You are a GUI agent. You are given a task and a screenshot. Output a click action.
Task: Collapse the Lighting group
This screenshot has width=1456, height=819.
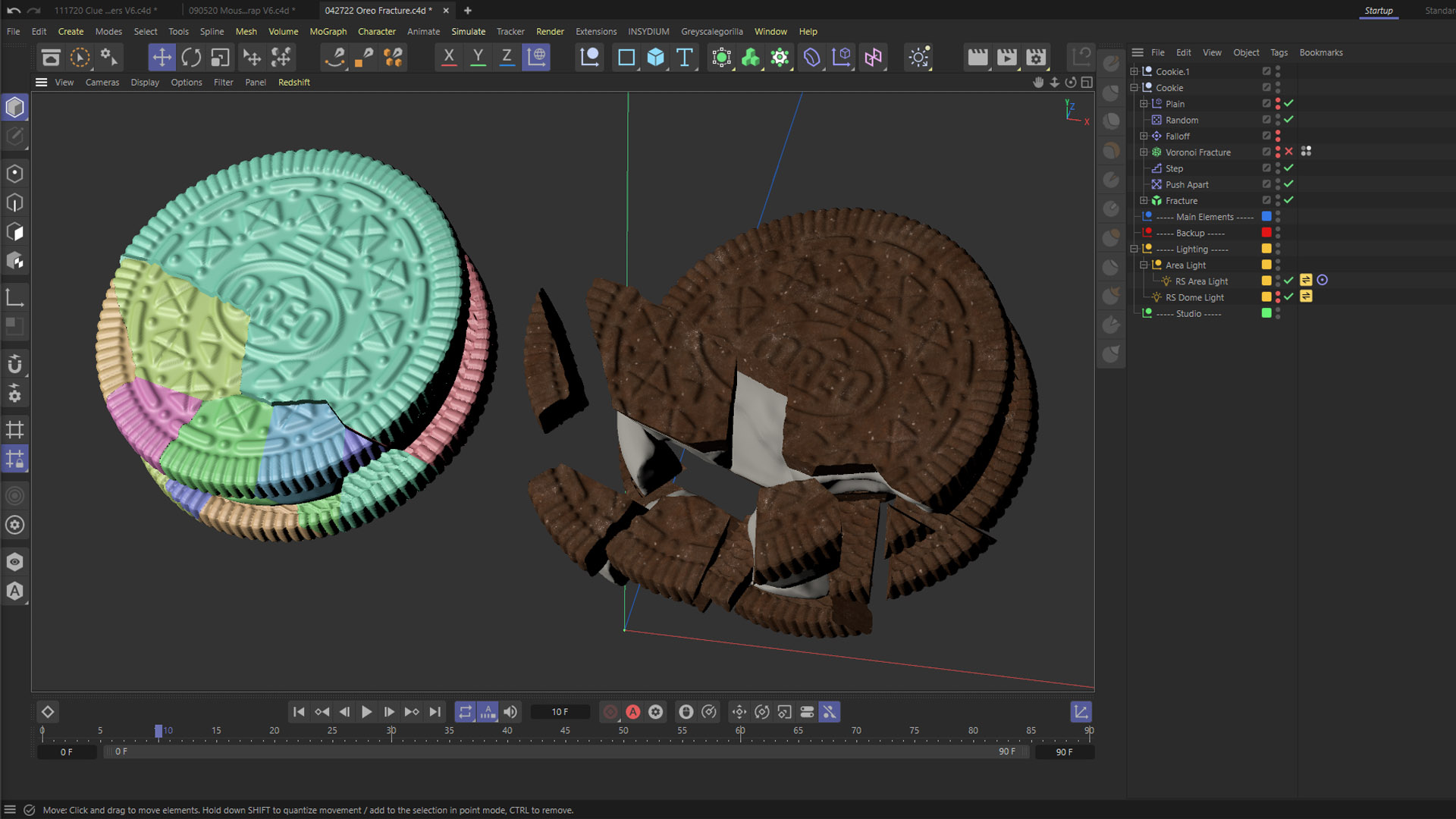click(1134, 249)
